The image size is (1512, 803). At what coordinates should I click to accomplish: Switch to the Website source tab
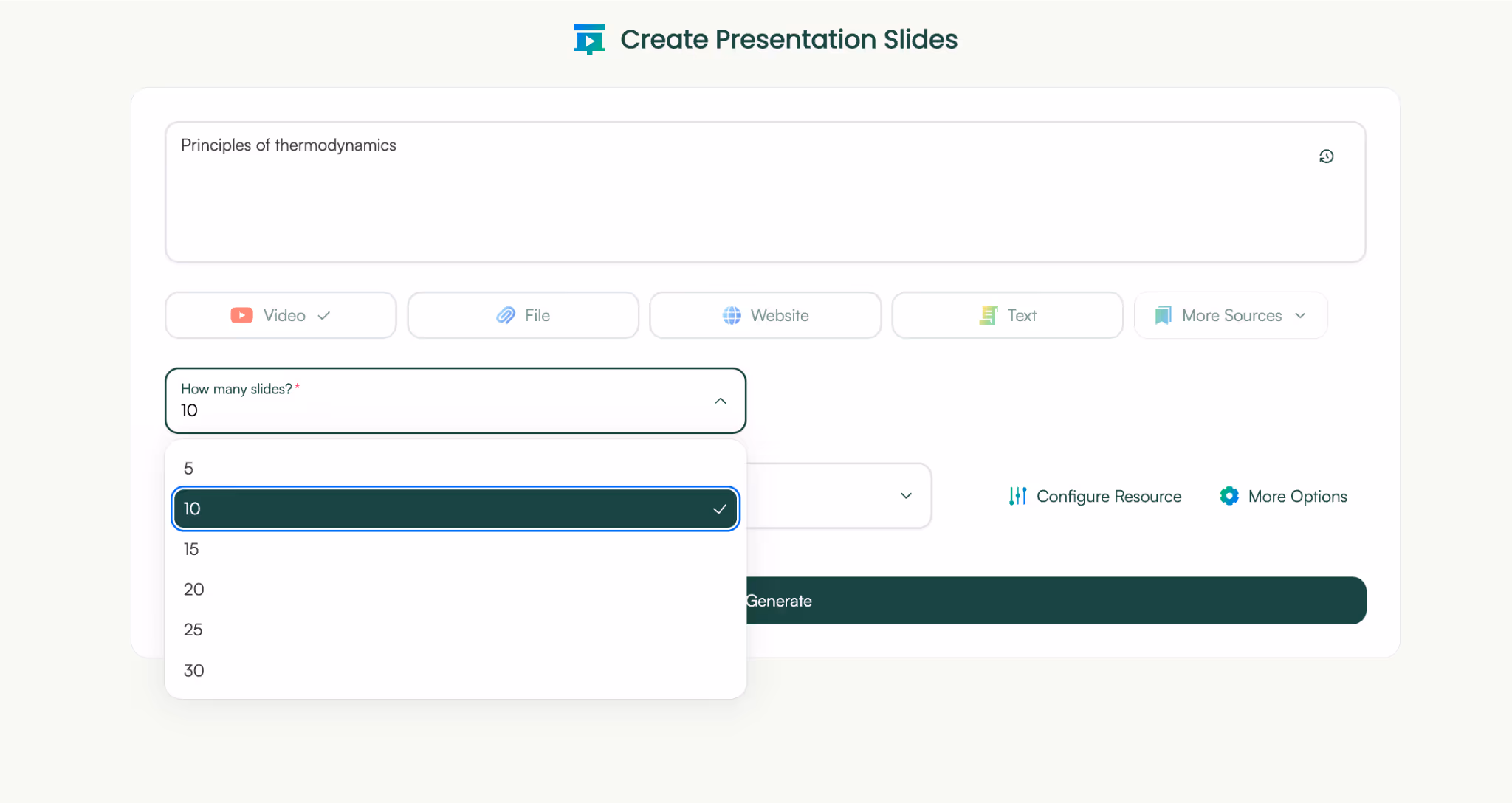tap(765, 315)
